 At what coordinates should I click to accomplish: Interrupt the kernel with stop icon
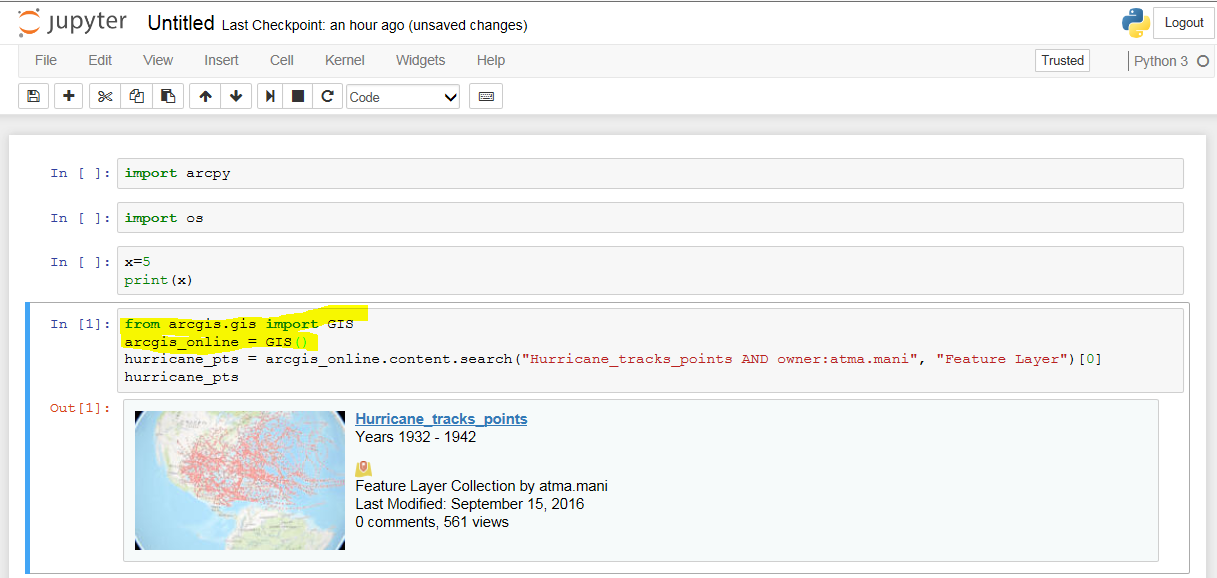coord(297,96)
